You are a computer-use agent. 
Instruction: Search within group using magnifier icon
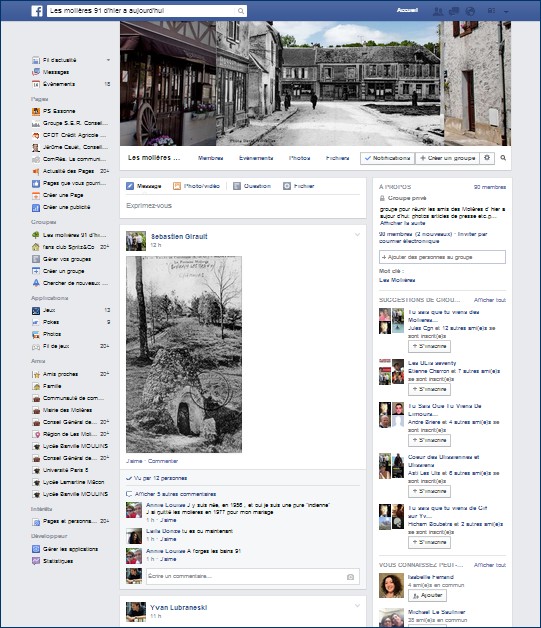point(503,158)
